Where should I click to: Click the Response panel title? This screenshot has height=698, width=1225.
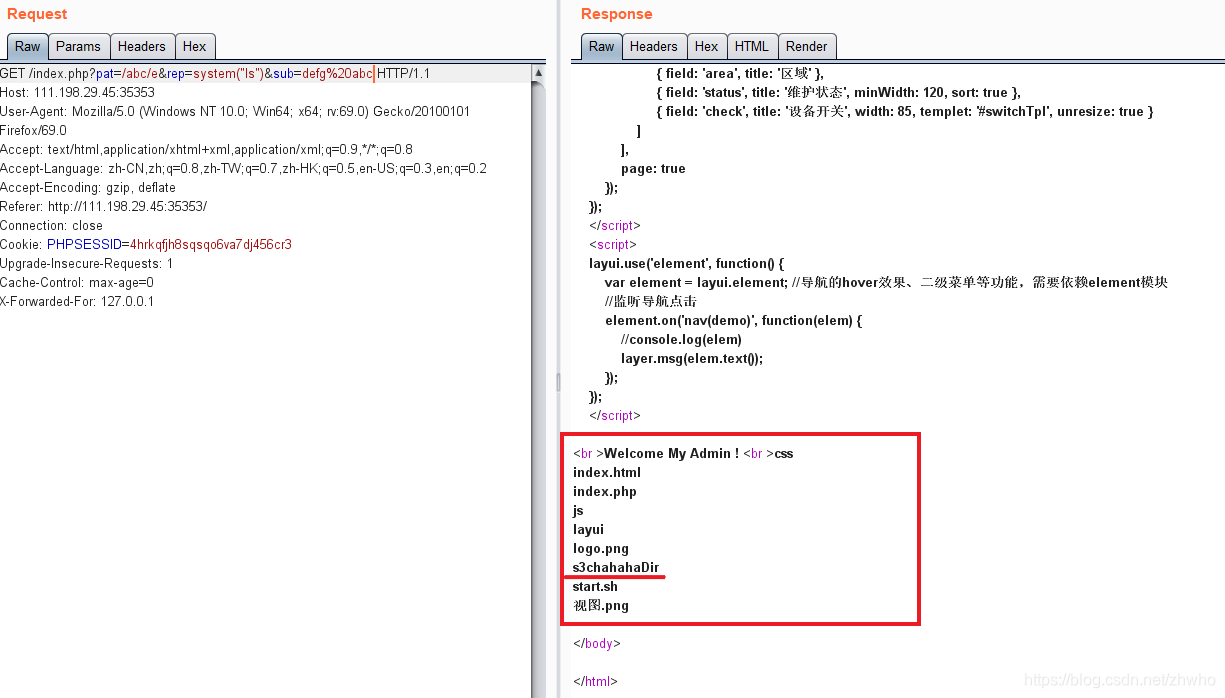click(617, 14)
